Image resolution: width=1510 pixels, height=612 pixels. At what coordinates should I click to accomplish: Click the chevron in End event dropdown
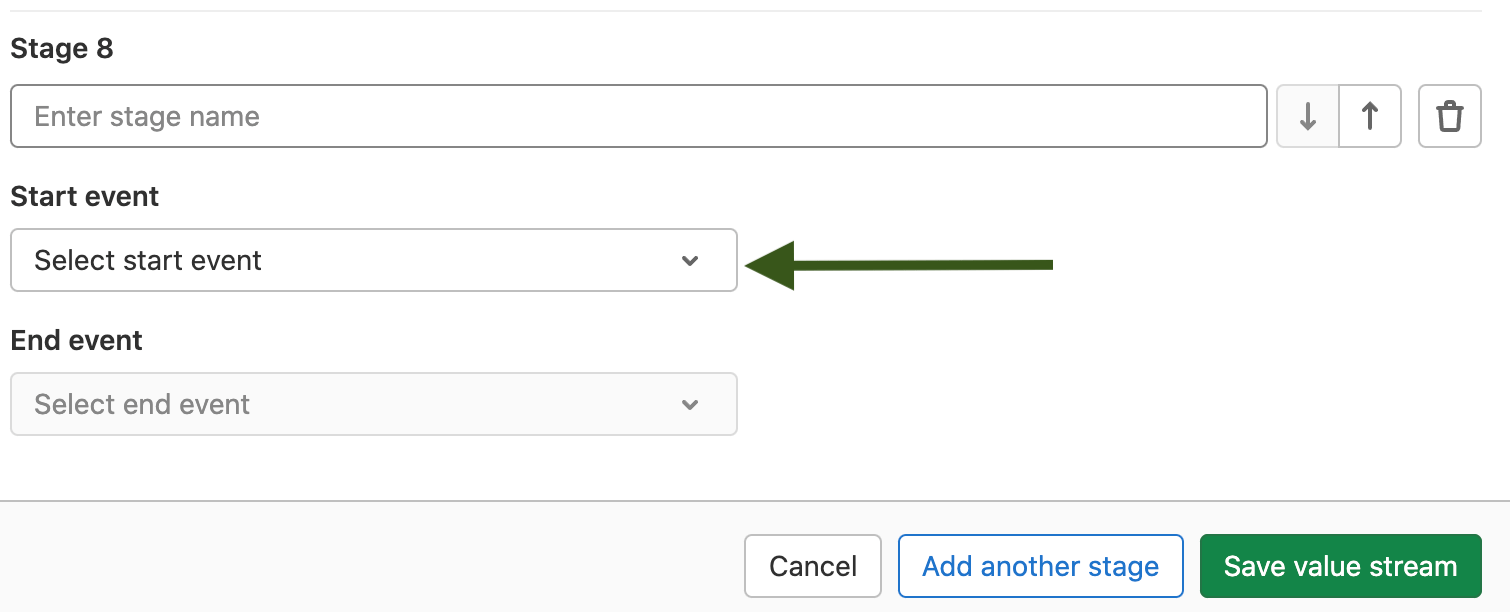coord(689,405)
